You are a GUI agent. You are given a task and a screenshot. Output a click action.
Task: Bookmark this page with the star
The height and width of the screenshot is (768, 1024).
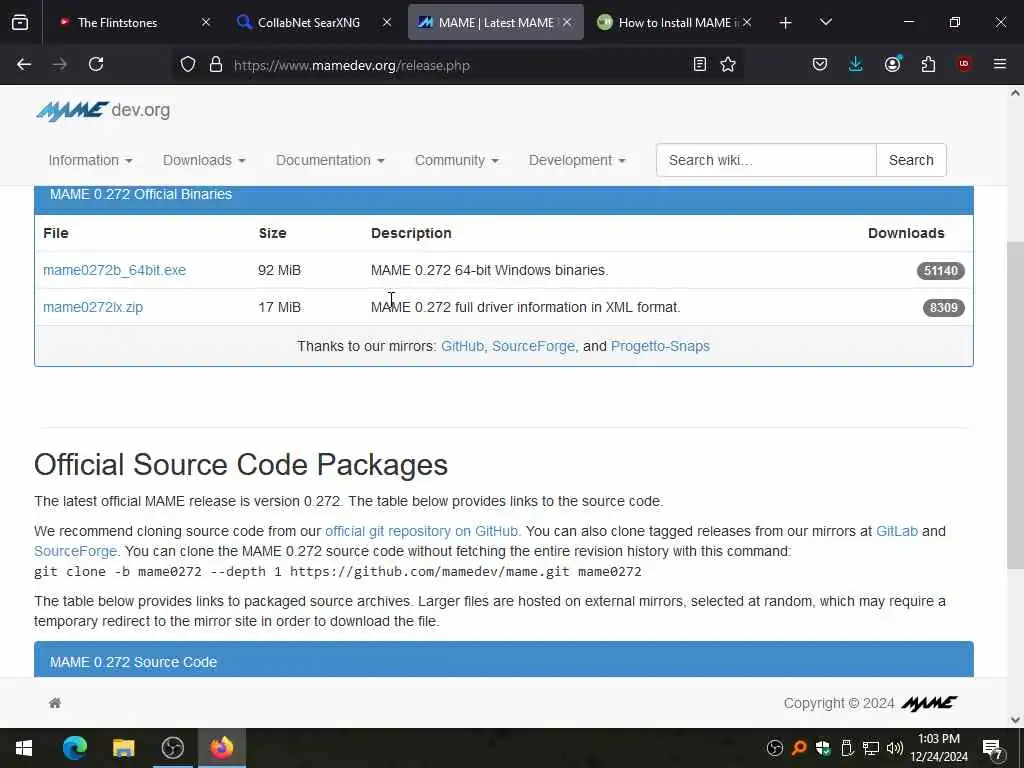click(728, 64)
